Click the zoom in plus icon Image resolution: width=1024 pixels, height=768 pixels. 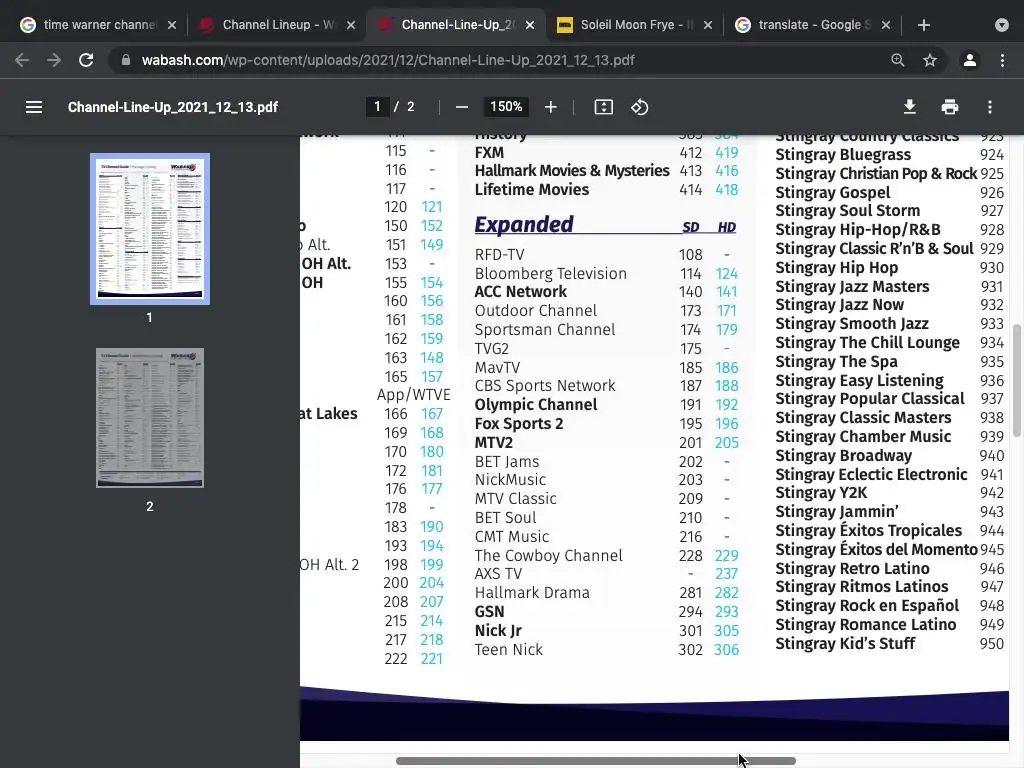pos(551,107)
